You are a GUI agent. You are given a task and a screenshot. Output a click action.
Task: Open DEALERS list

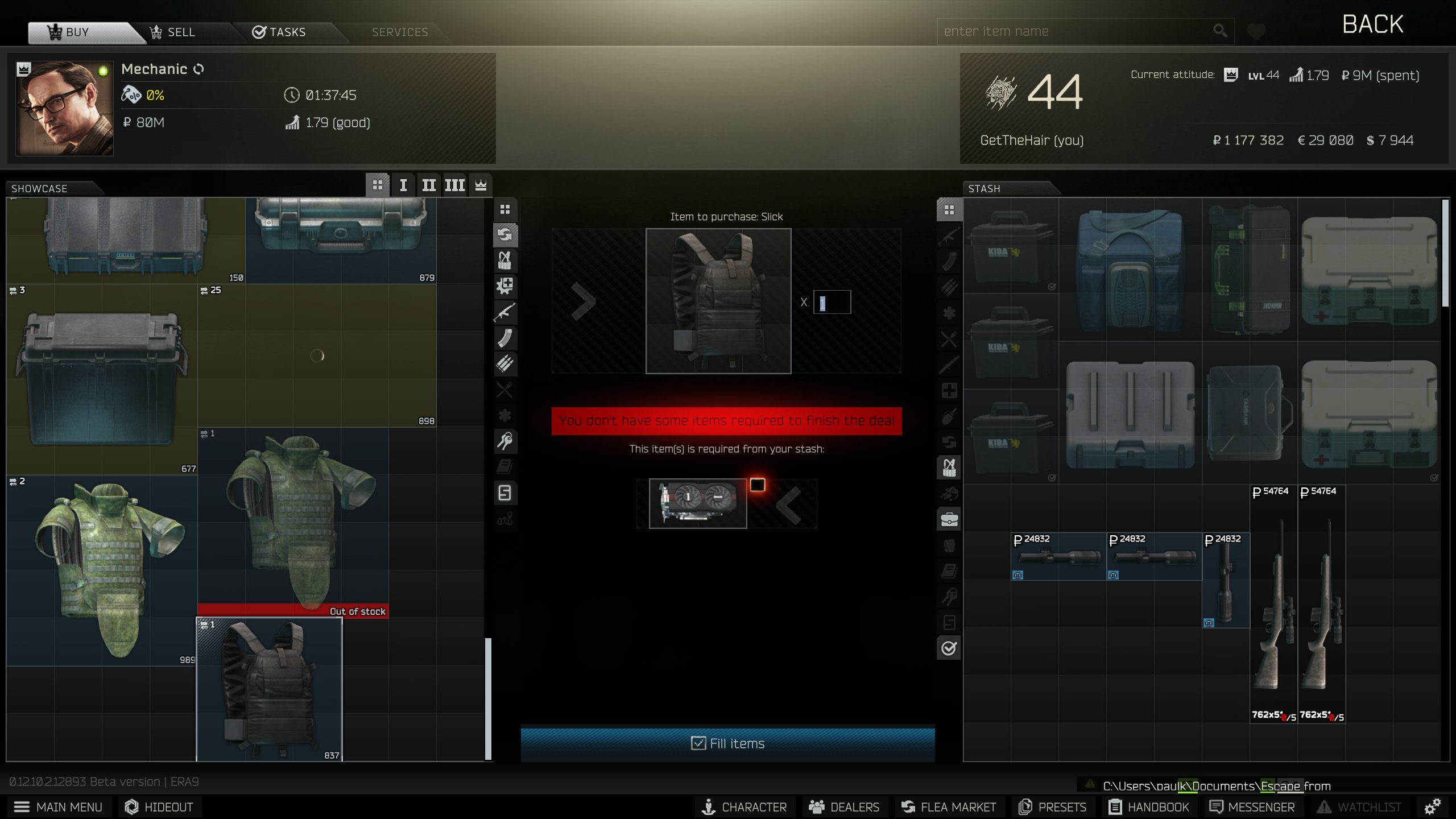pyautogui.click(x=845, y=807)
